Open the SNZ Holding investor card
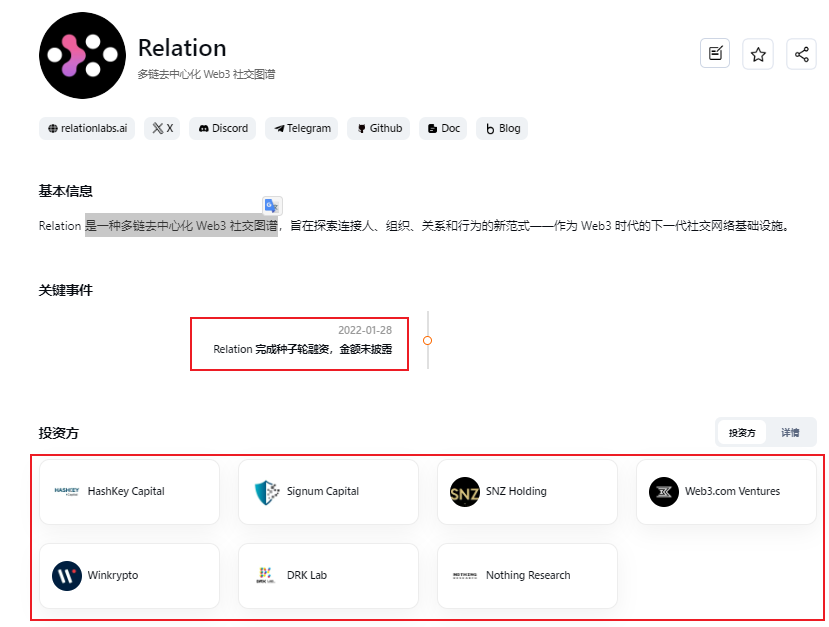This screenshot has width=829, height=627. pyautogui.click(x=528, y=492)
